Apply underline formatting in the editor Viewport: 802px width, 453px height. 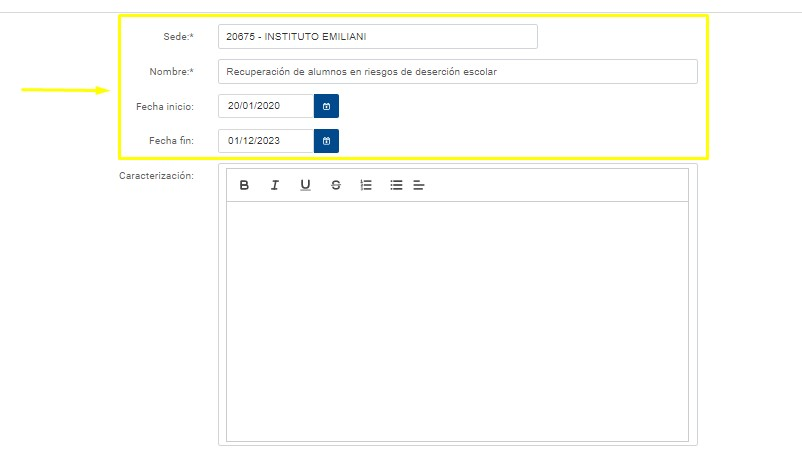[x=305, y=185]
